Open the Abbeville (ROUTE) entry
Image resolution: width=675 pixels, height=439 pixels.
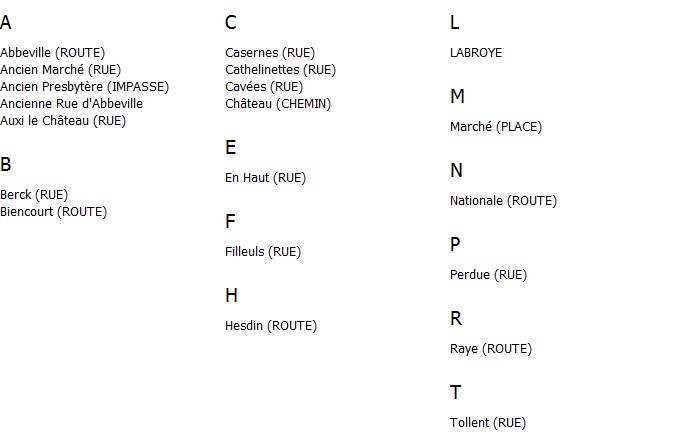pyautogui.click(x=53, y=53)
